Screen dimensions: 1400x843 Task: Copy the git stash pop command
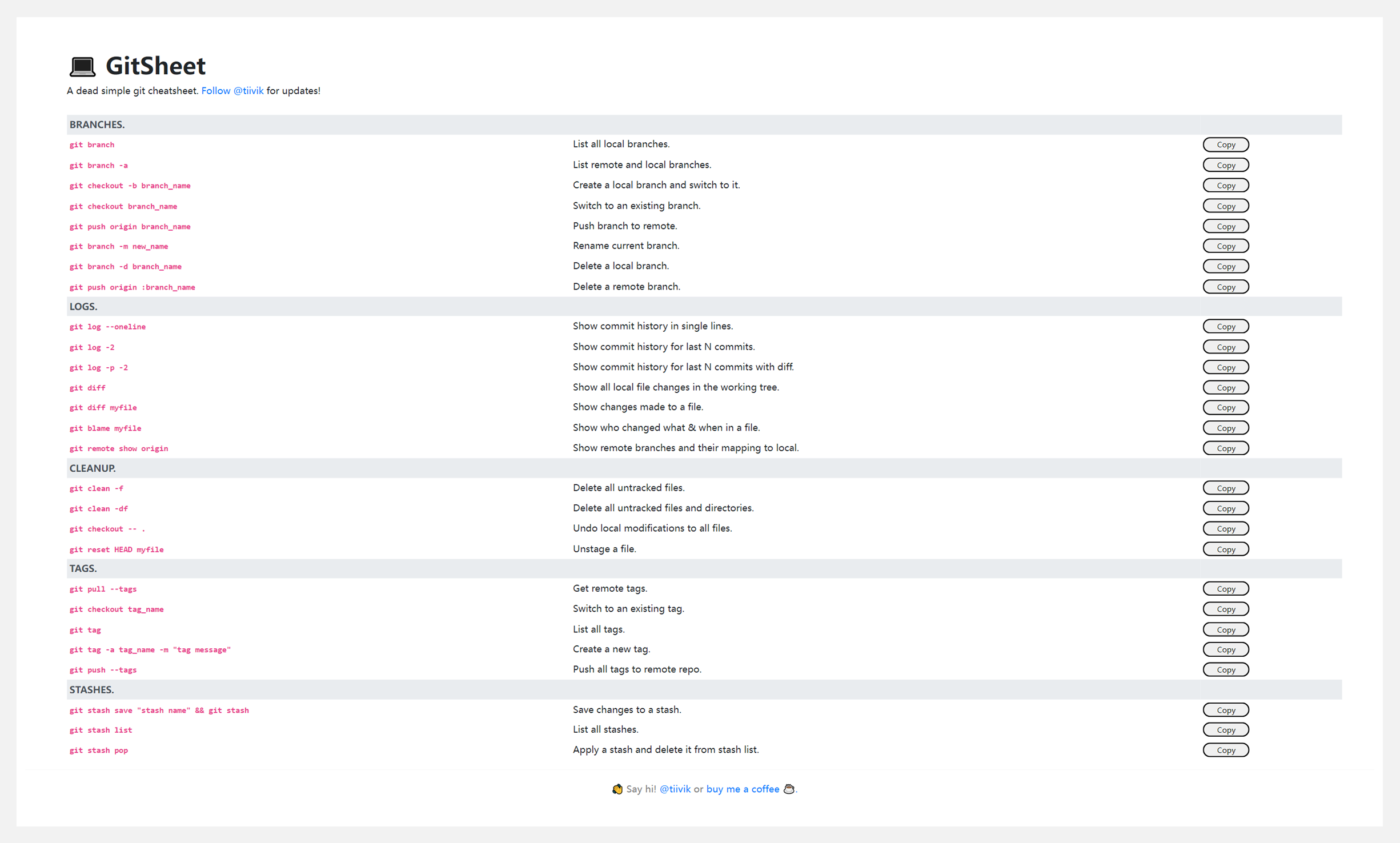pos(1225,750)
